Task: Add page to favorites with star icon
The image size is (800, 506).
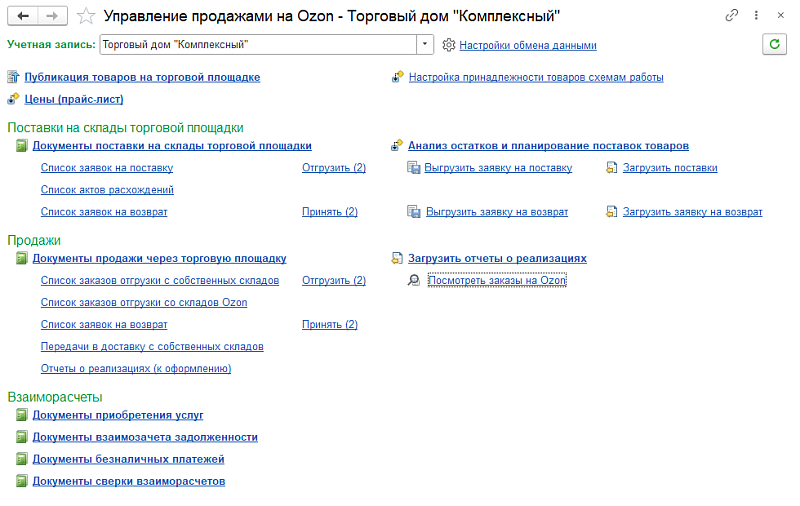Action: coord(86,16)
